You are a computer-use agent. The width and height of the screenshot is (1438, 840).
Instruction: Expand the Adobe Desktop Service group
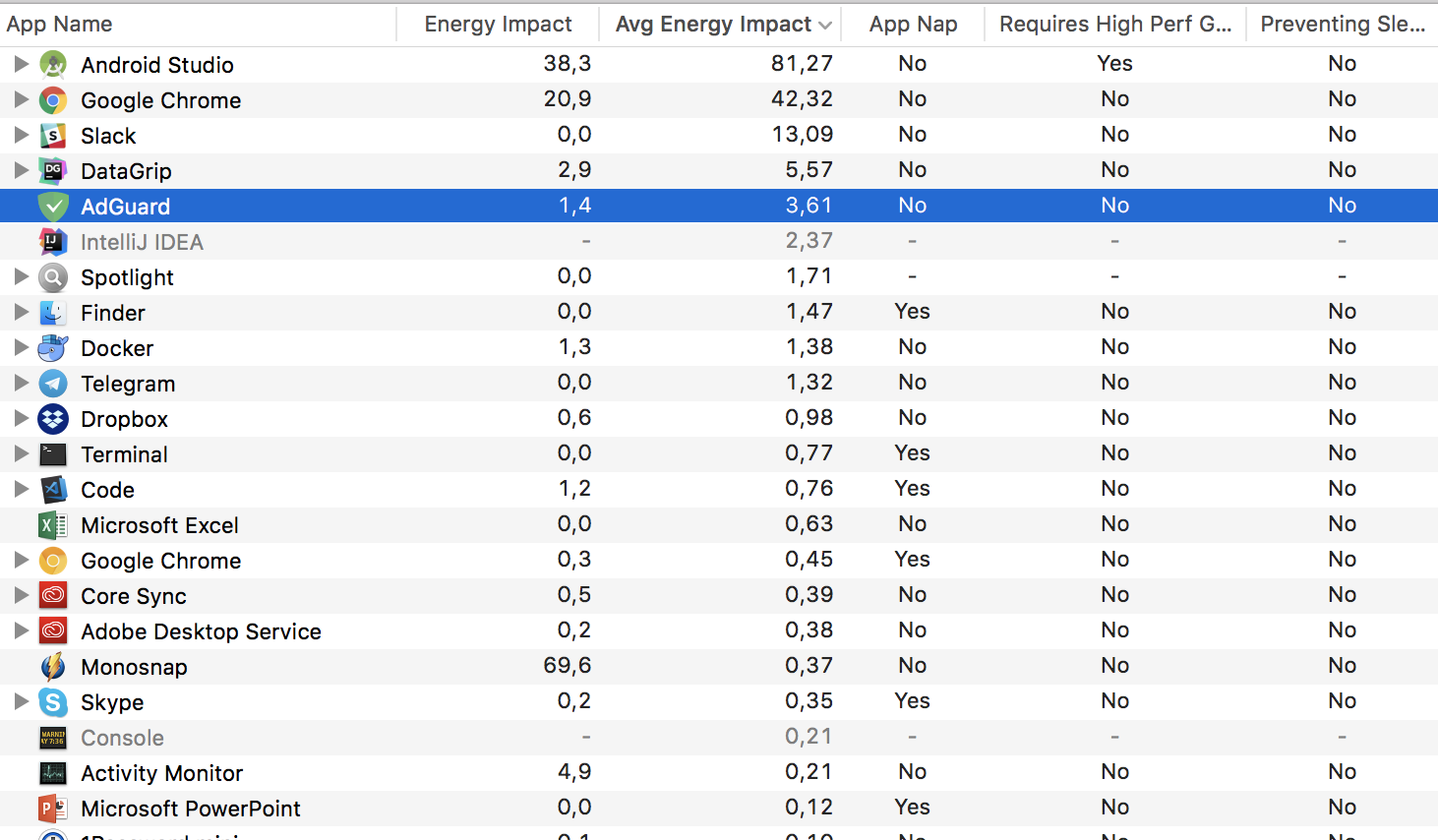[21, 630]
